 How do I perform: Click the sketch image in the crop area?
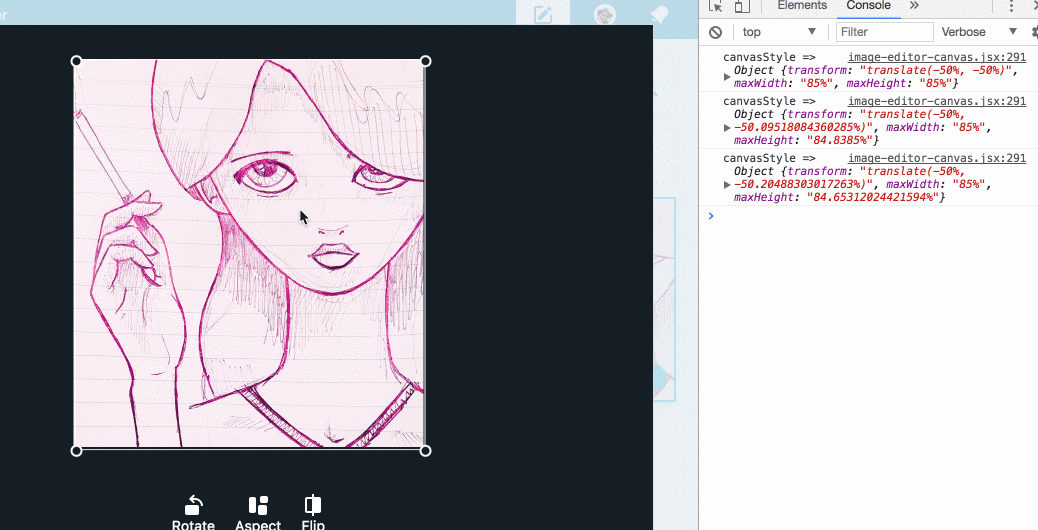tap(249, 253)
